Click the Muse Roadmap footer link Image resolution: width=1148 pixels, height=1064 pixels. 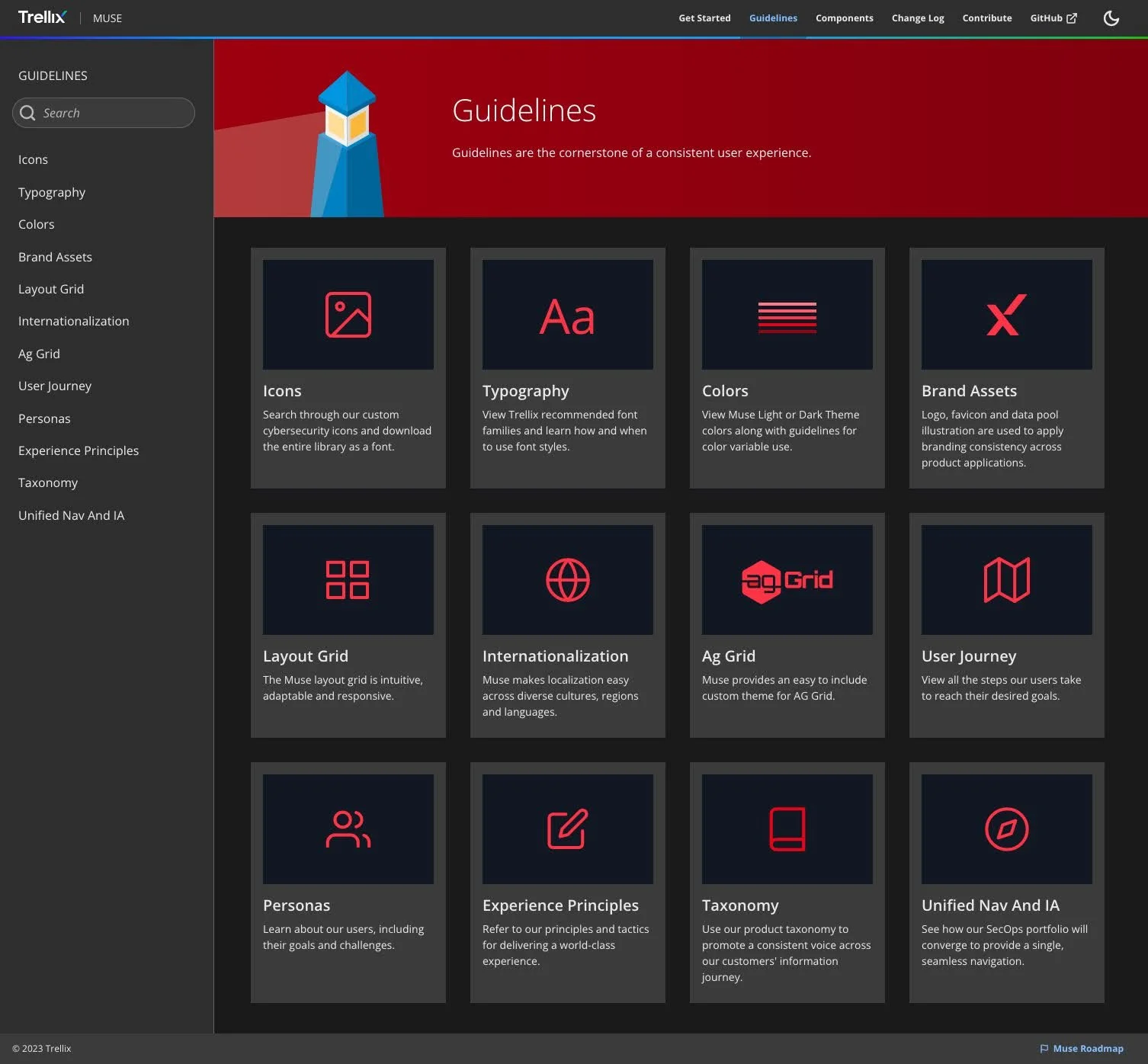[1082, 1049]
